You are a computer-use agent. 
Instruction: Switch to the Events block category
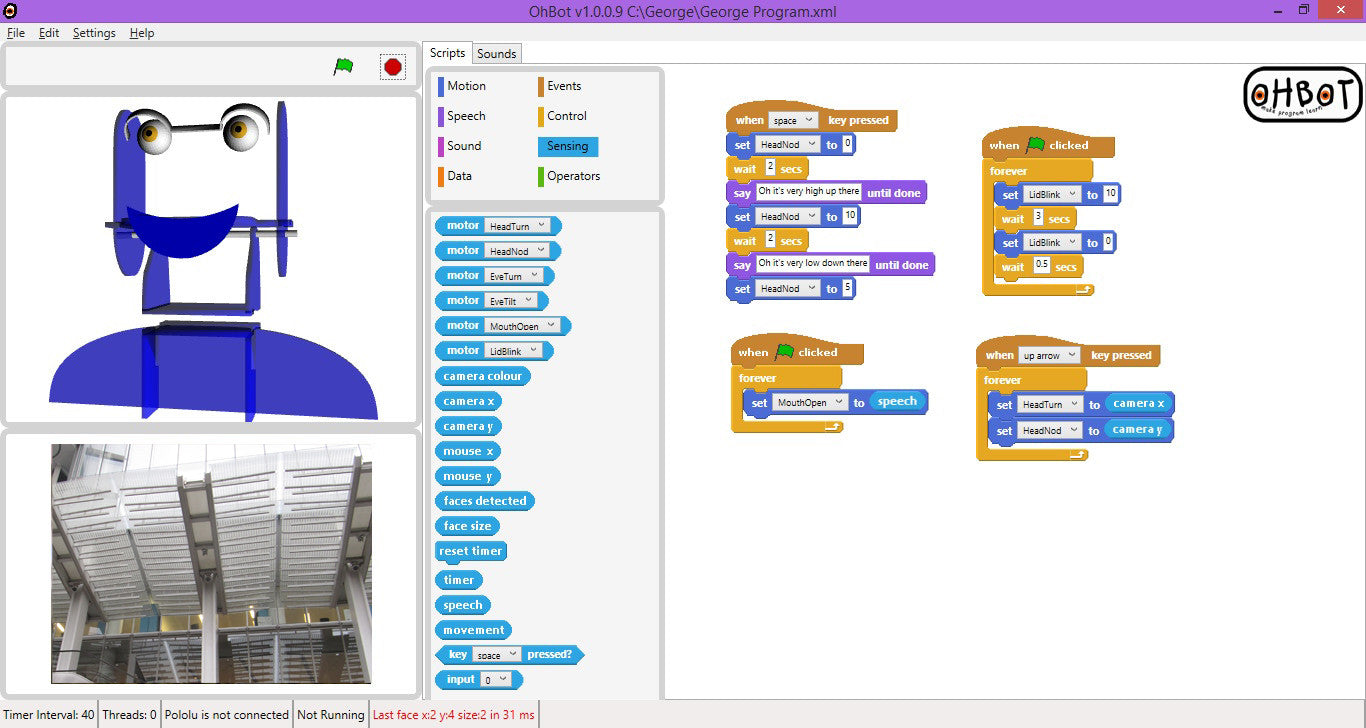[563, 86]
